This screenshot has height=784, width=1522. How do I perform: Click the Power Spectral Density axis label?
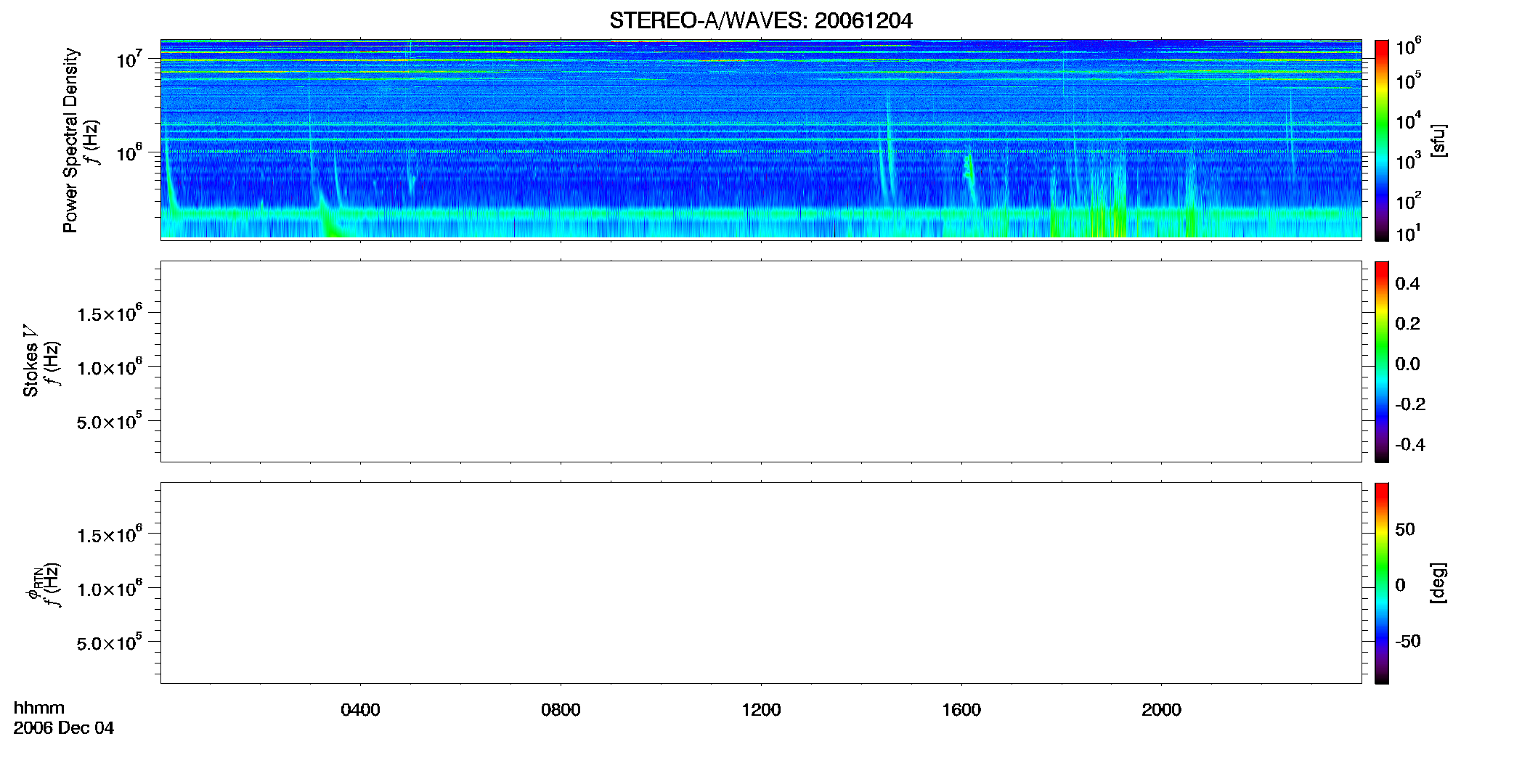tap(70, 140)
